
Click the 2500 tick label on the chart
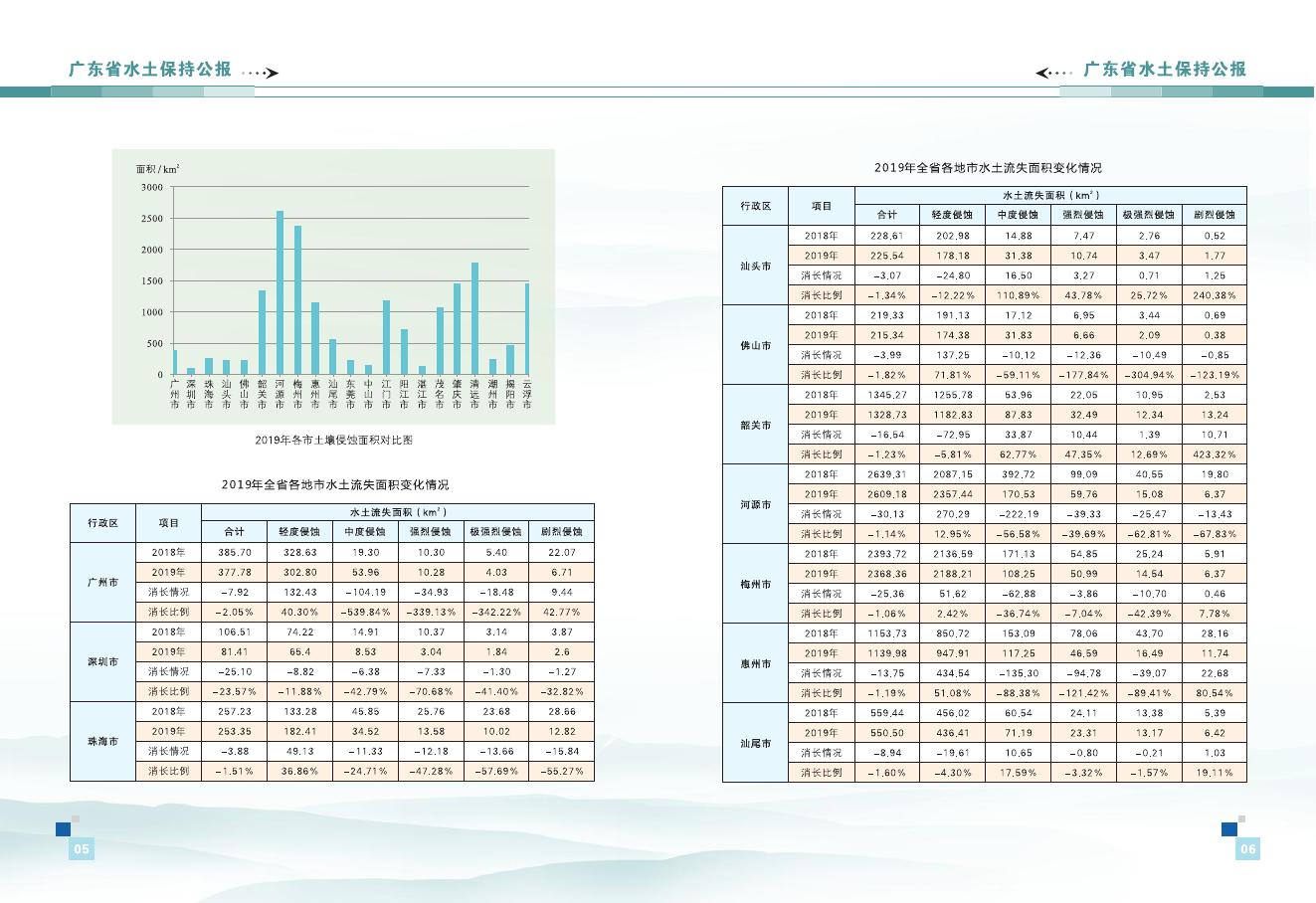(151, 219)
